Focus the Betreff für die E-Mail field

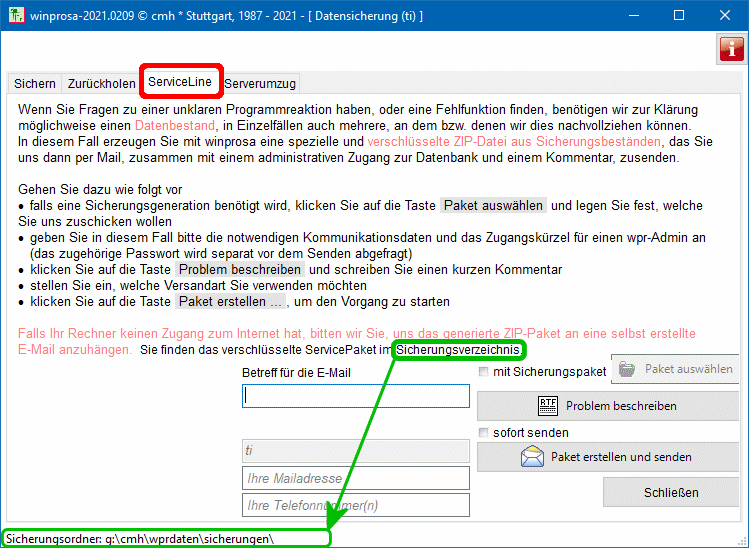point(355,396)
